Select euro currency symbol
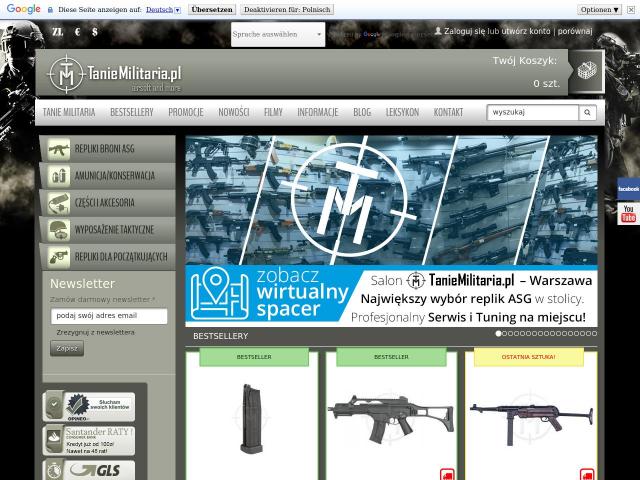This screenshot has width=640, height=480. 78,31
